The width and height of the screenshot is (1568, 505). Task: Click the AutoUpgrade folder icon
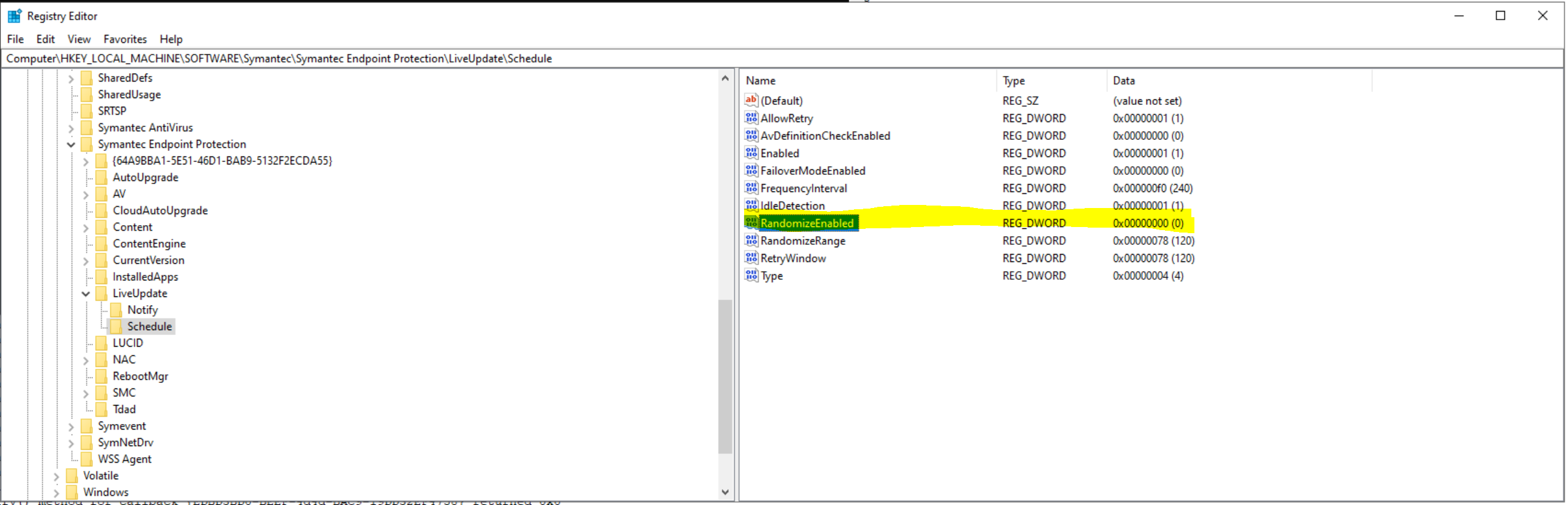[102, 177]
